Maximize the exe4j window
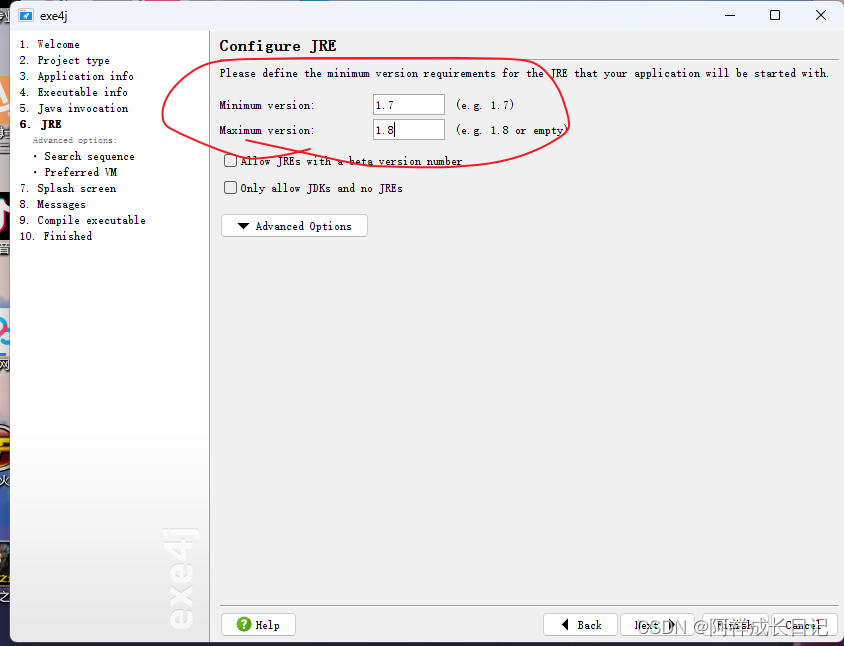Screen dimensions: 844x646 [x=775, y=15]
